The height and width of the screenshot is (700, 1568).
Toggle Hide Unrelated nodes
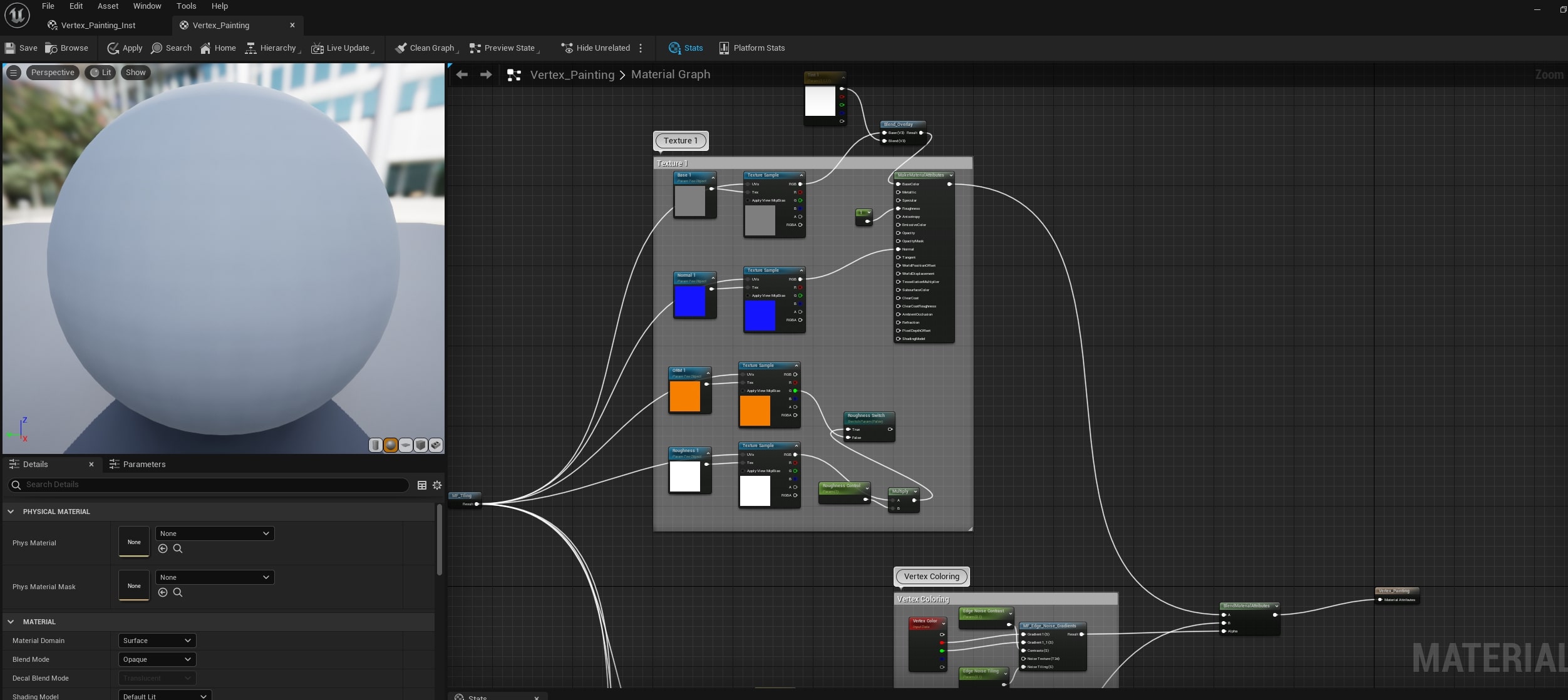coord(596,48)
